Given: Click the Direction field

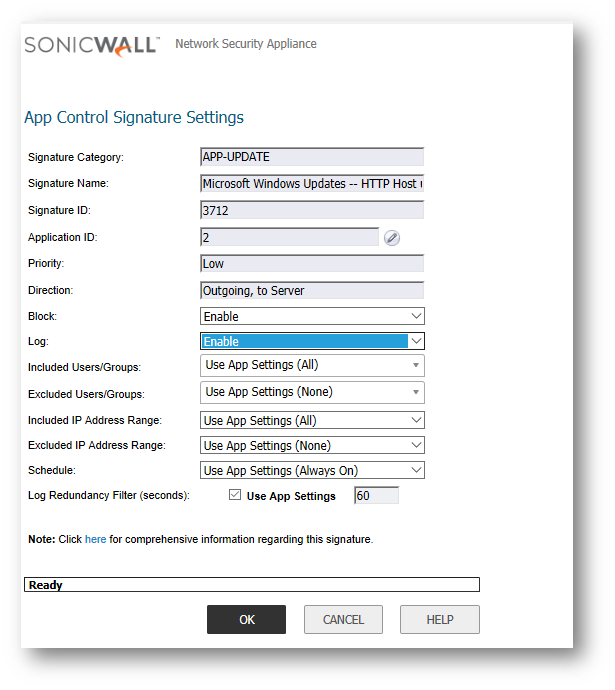Looking at the screenshot, I should click(312, 290).
